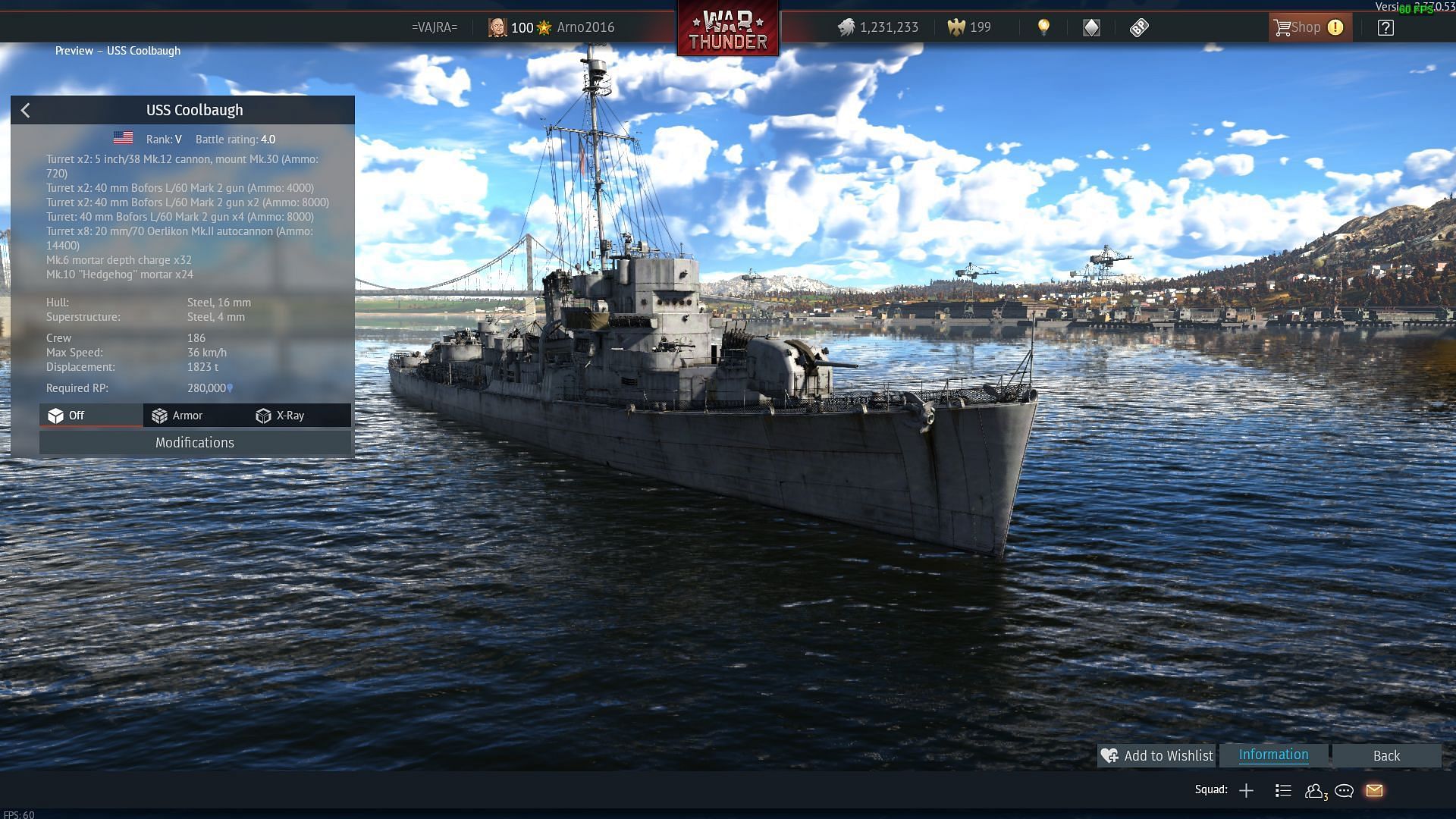Open the chat bubble icon
The height and width of the screenshot is (819, 1456).
coord(1345,791)
